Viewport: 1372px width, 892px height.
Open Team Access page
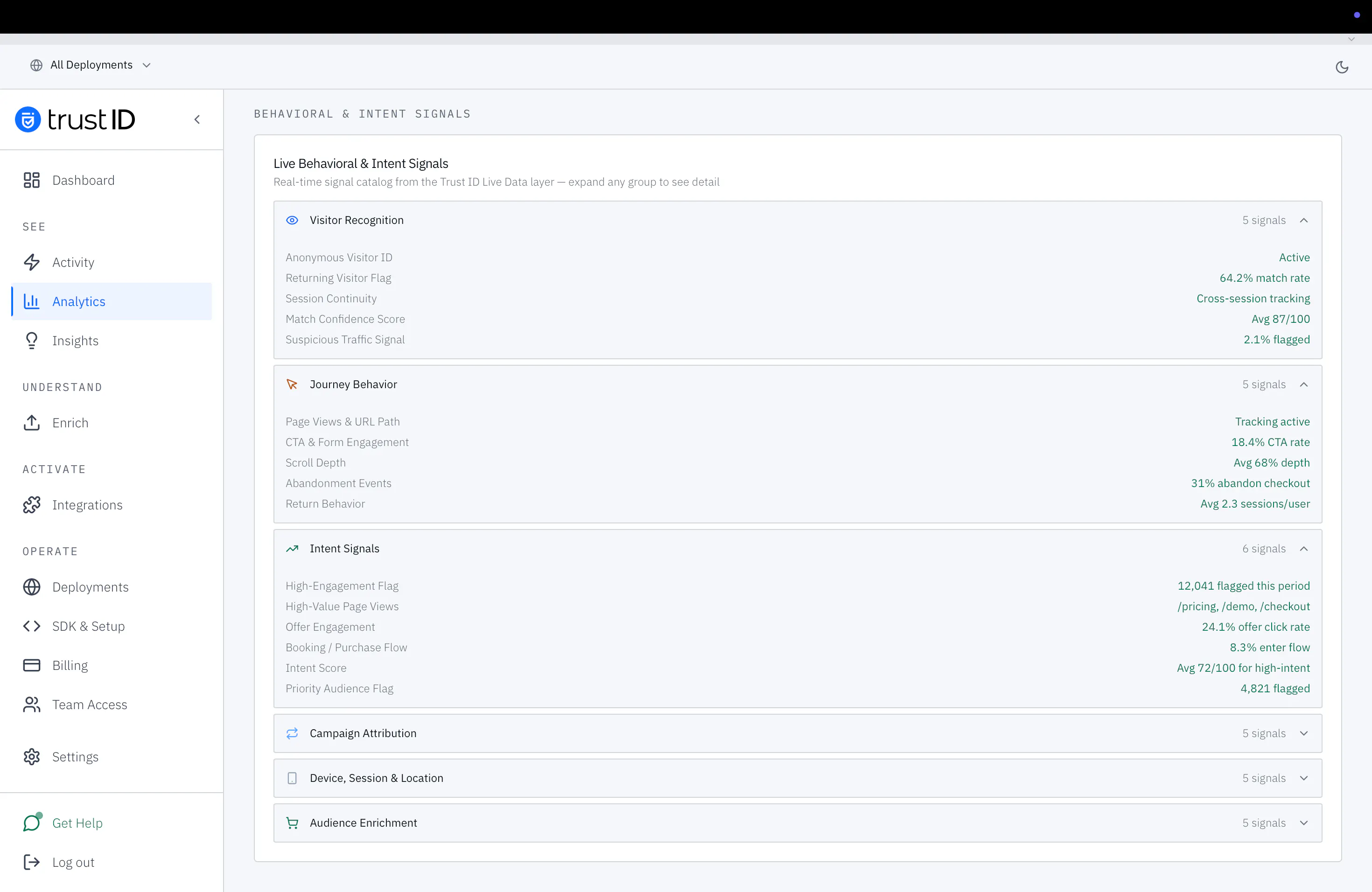click(x=111, y=705)
